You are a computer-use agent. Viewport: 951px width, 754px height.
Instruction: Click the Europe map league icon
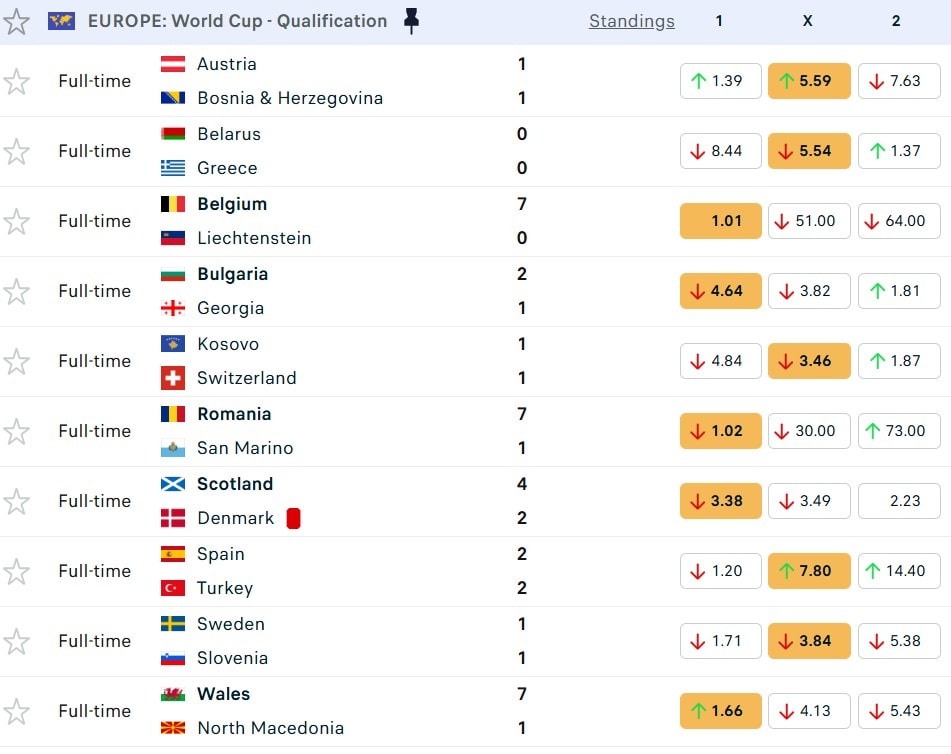61,21
